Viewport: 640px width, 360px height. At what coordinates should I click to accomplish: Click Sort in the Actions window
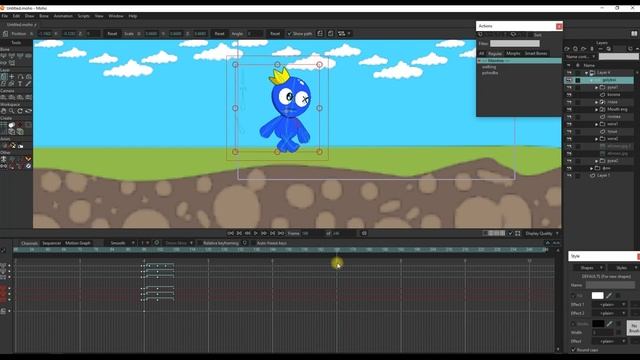click(537, 35)
